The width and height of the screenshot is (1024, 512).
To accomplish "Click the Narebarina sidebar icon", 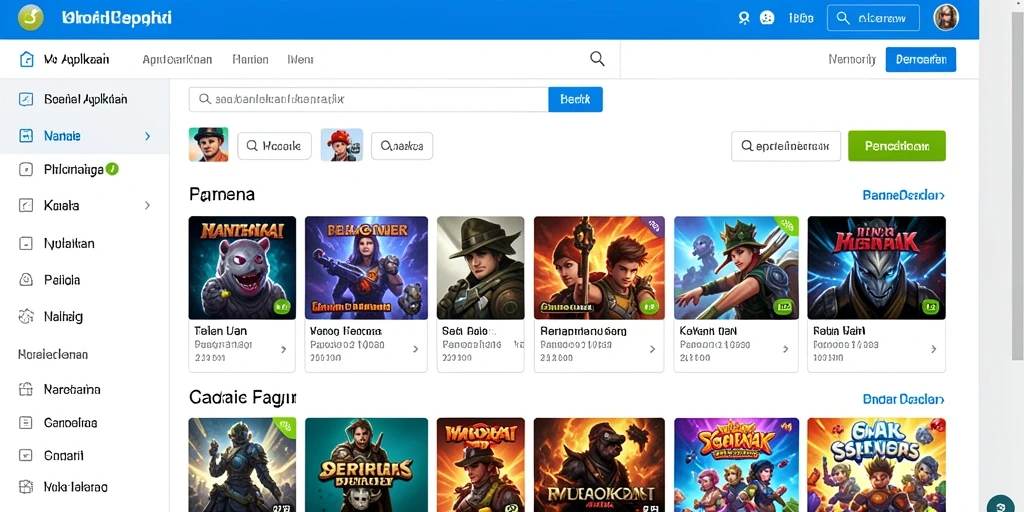I will pyautogui.click(x=26, y=390).
